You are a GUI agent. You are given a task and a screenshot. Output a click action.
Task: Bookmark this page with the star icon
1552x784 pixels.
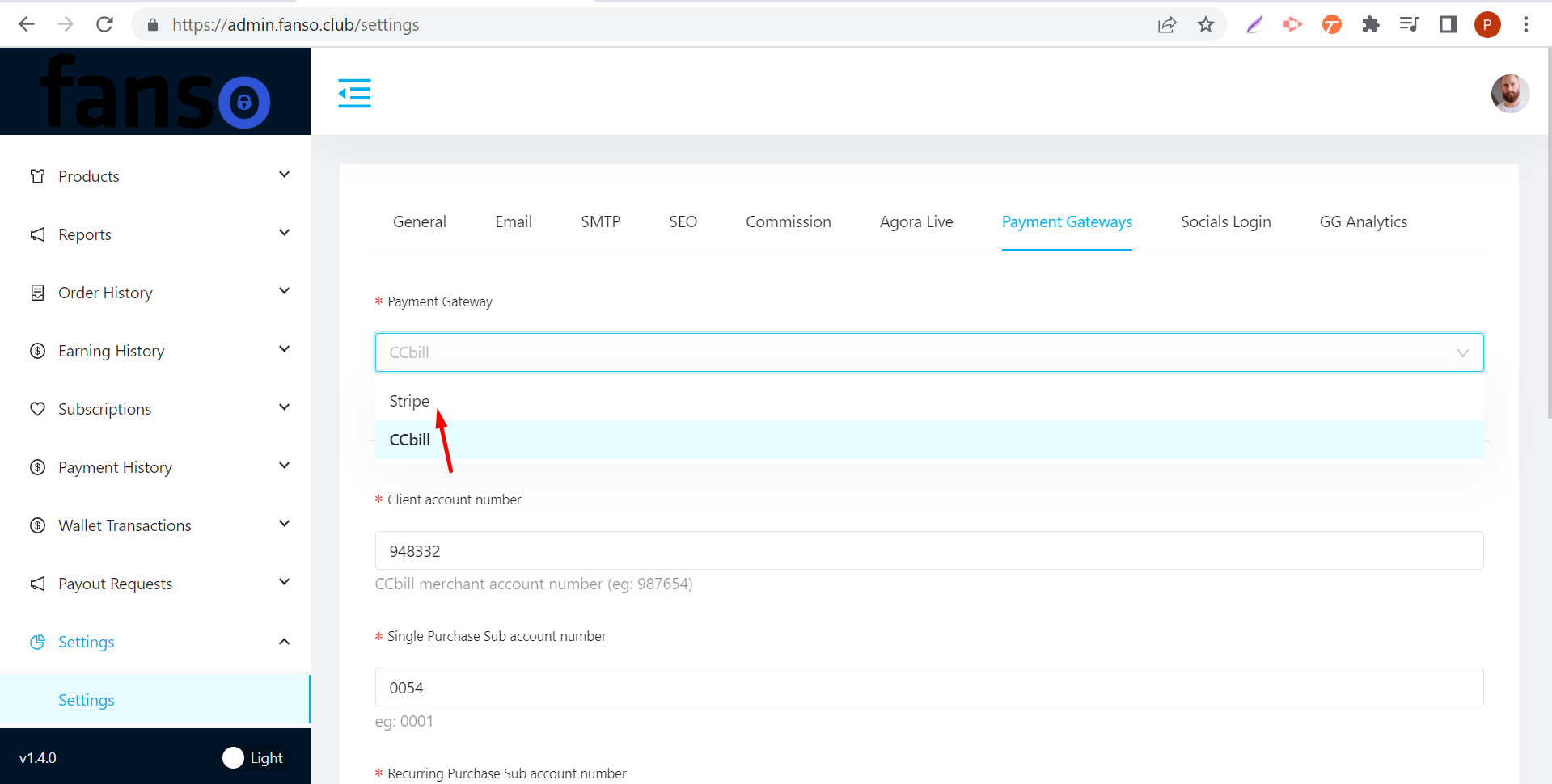[x=1205, y=25]
